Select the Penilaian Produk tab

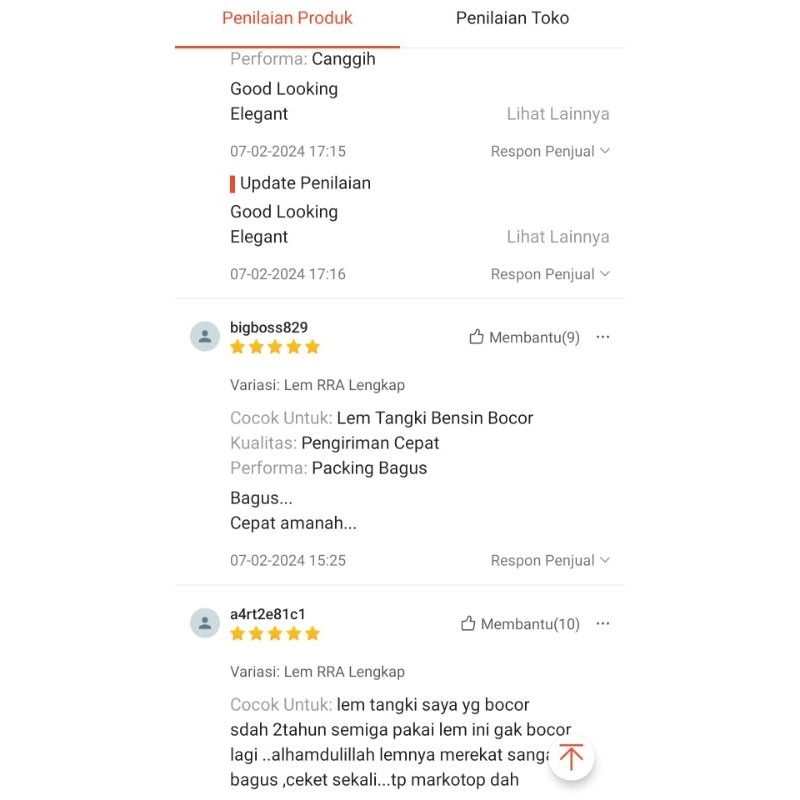(x=287, y=18)
